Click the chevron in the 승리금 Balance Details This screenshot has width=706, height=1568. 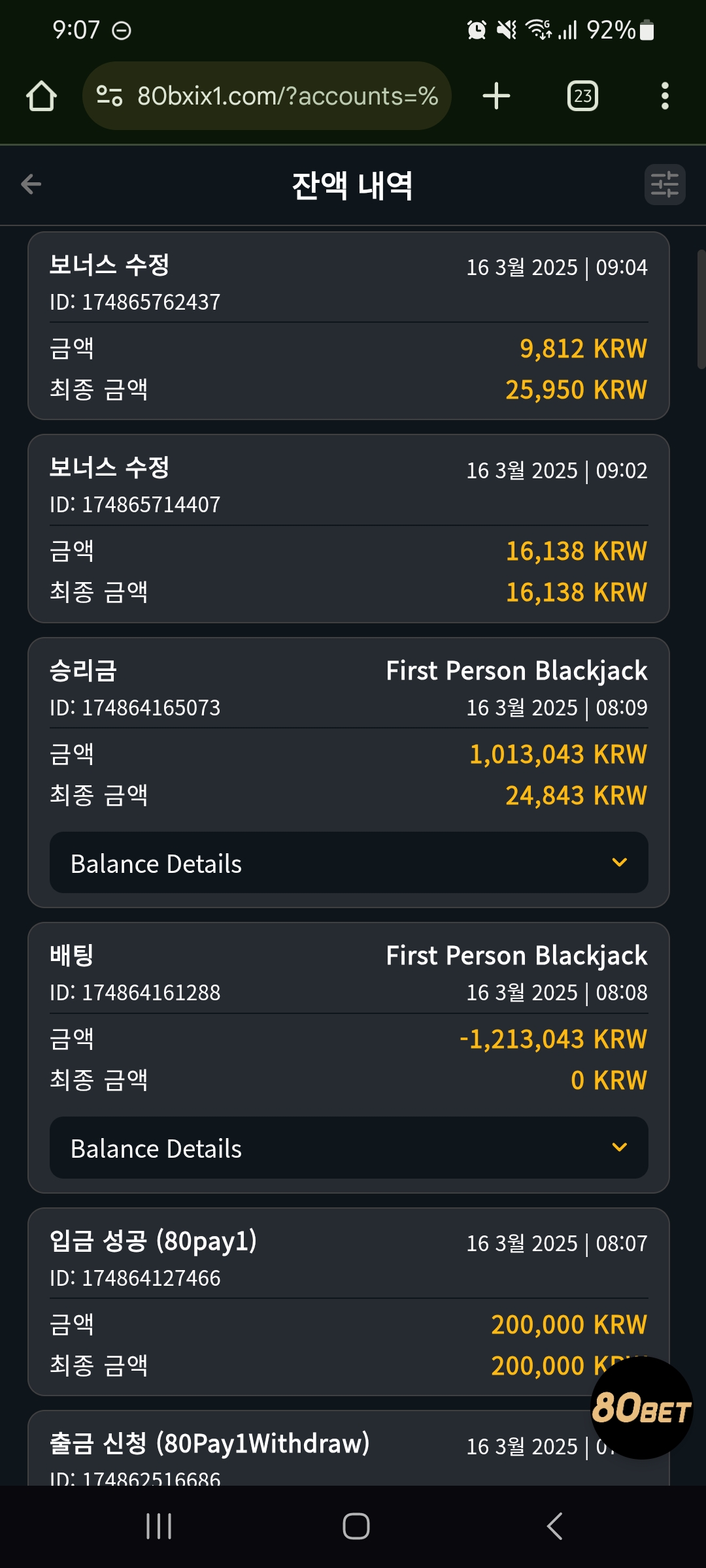pyautogui.click(x=620, y=862)
